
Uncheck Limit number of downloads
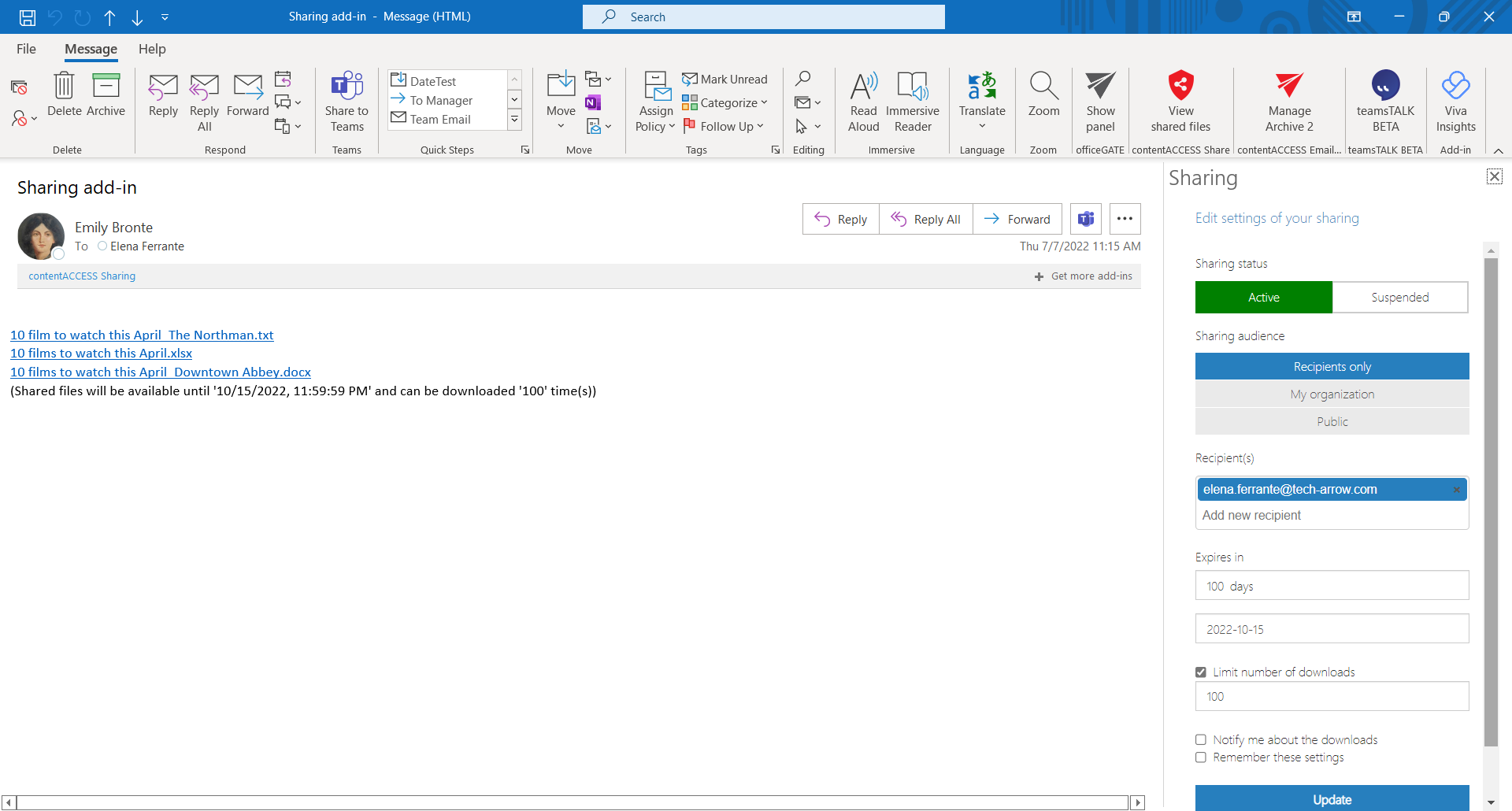click(1201, 672)
